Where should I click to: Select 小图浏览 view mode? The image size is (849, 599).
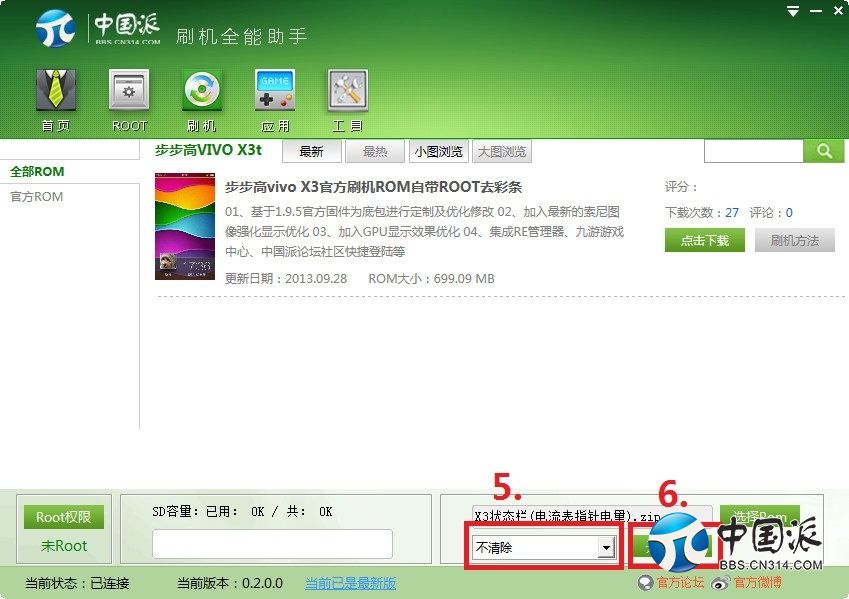point(439,152)
